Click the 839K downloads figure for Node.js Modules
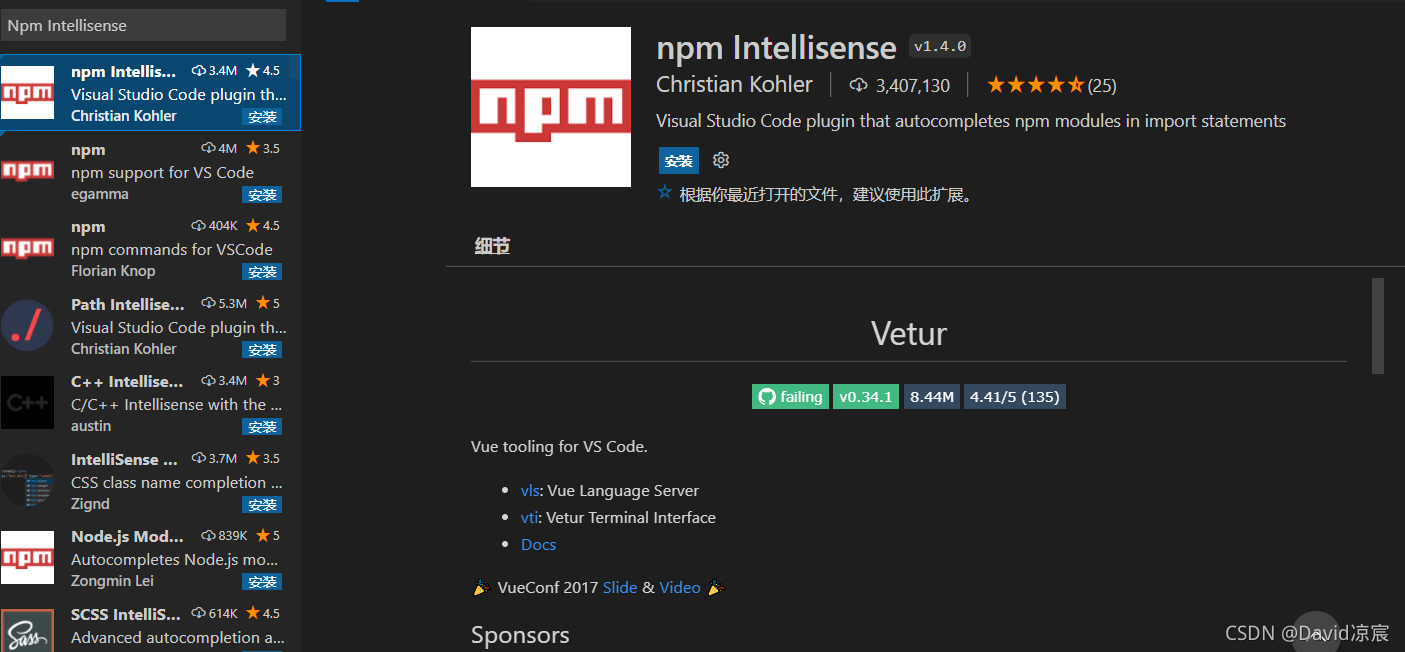The height and width of the screenshot is (652, 1405). 232,536
